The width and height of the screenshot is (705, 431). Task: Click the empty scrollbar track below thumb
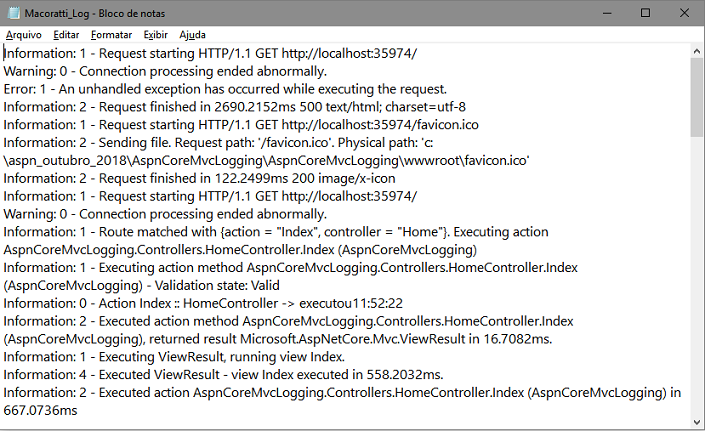[697, 276]
